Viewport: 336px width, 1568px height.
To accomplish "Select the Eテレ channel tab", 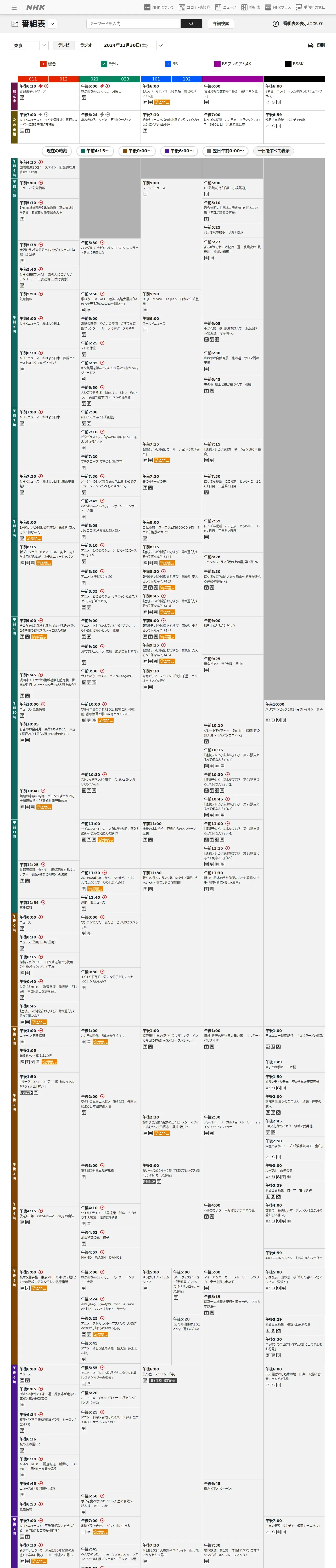I will click(x=110, y=64).
